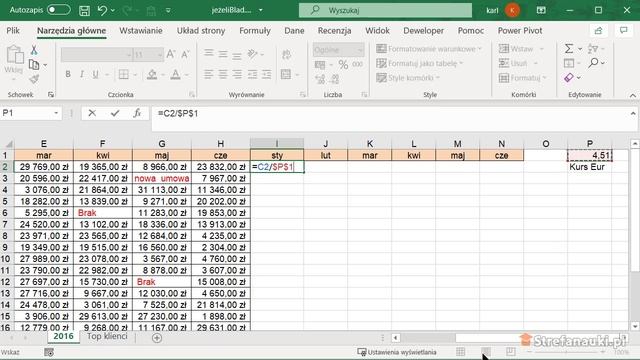Toggle Bold formatting
This screenshot has height=360, width=640.
[68, 74]
